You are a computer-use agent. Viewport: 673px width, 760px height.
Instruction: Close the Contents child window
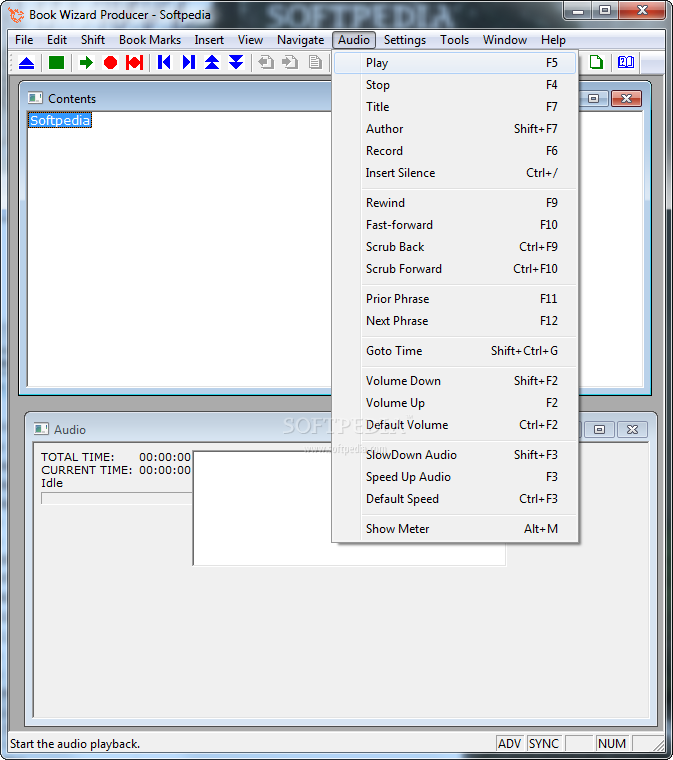(626, 98)
